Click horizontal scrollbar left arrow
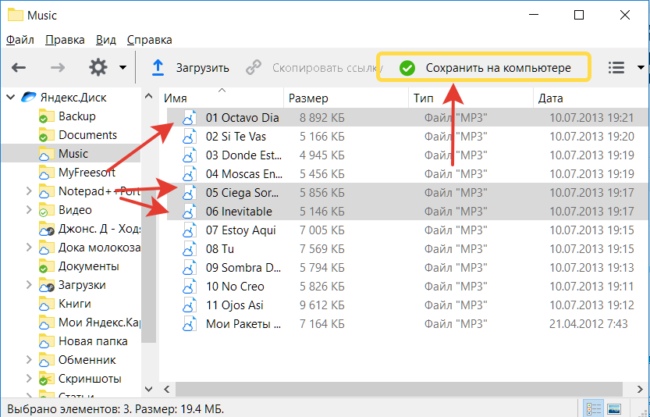Image resolution: width=650 pixels, height=417 pixels. point(167,389)
